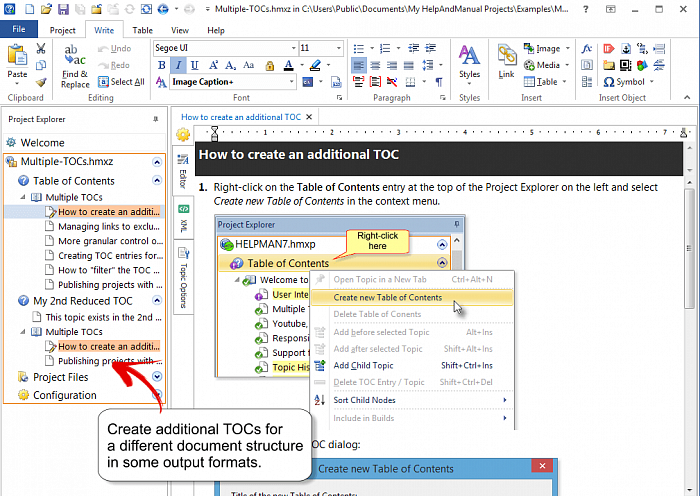The width and height of the screenshot is (700, 496).
Task: Select 'Managing links to exclu...' topic
Action: point(106,226)
